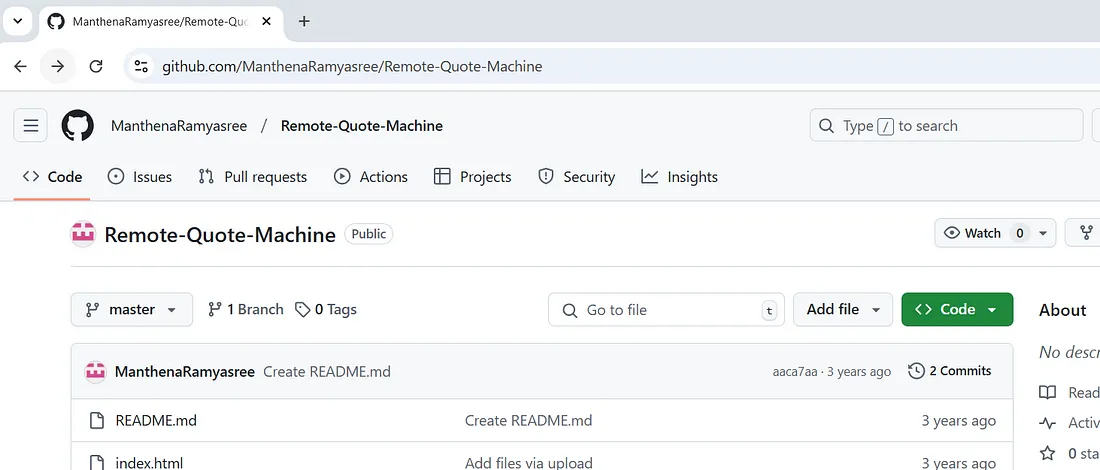Focus the 'Type / to search' box
Screen dimensions: 1100x470
[946, 126]
